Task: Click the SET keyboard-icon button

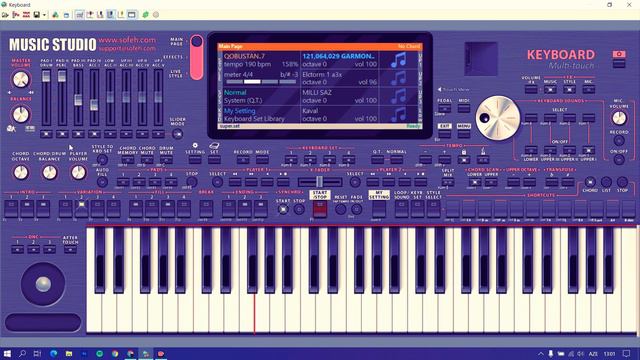Action: pyautogui.click(x=214, y=159)
